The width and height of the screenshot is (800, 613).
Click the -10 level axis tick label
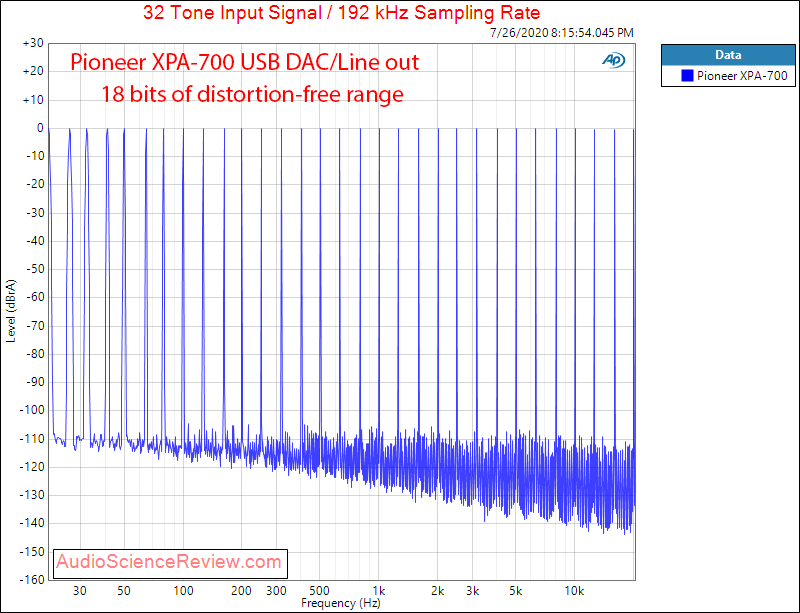[35, 156]
